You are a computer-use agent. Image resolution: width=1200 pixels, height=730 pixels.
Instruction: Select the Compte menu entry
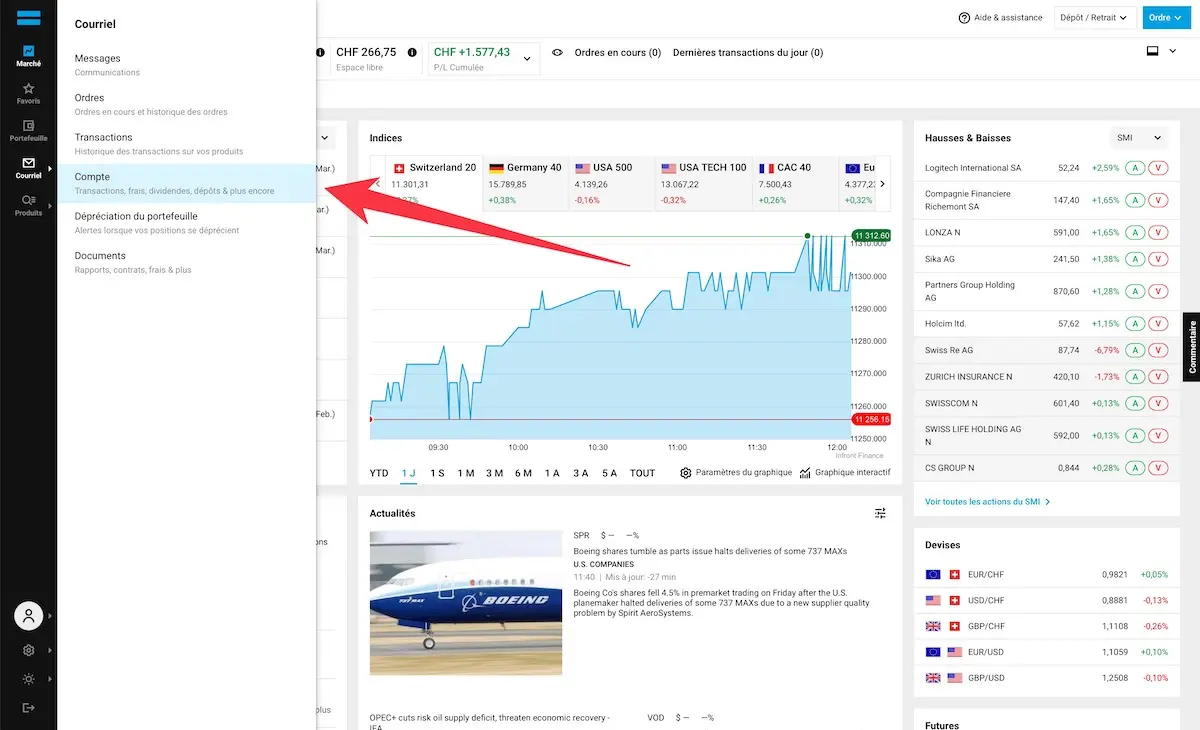coord(150,183)
